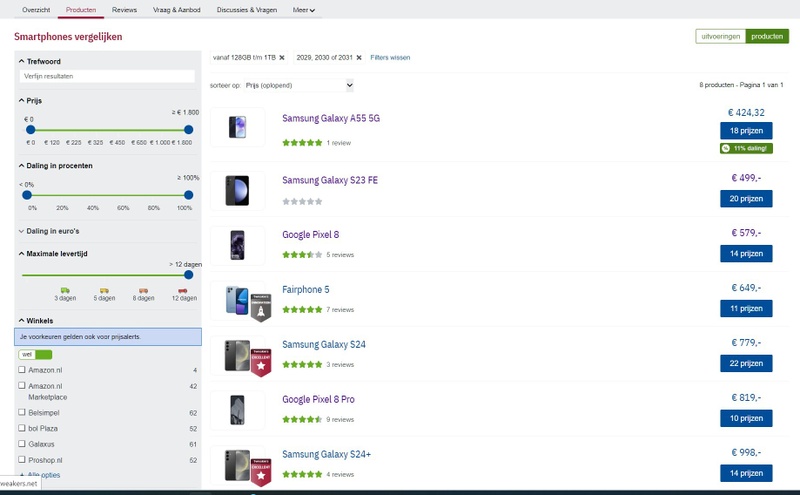Open the Reviews tab

pos(124,10)
